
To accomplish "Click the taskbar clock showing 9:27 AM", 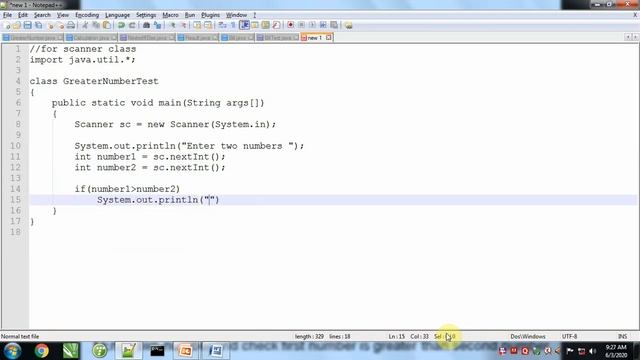I will [616, 351].
